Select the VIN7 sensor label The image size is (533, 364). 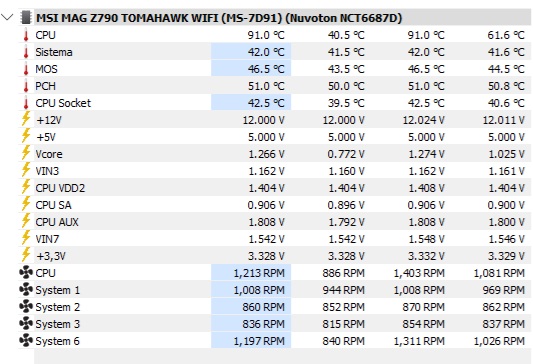(x=47, y=239)
